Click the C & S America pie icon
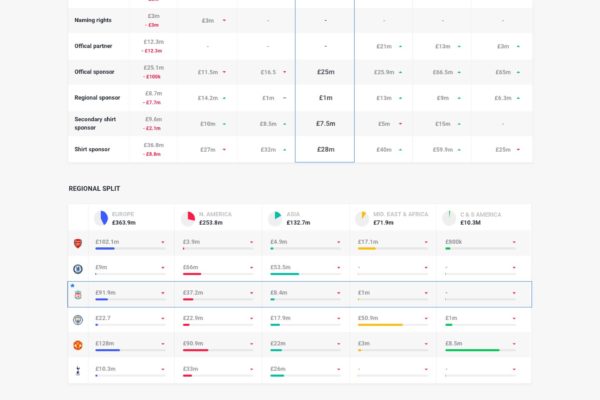The height and width of the screenshot is (400, 600). click(x=449, y=218)
